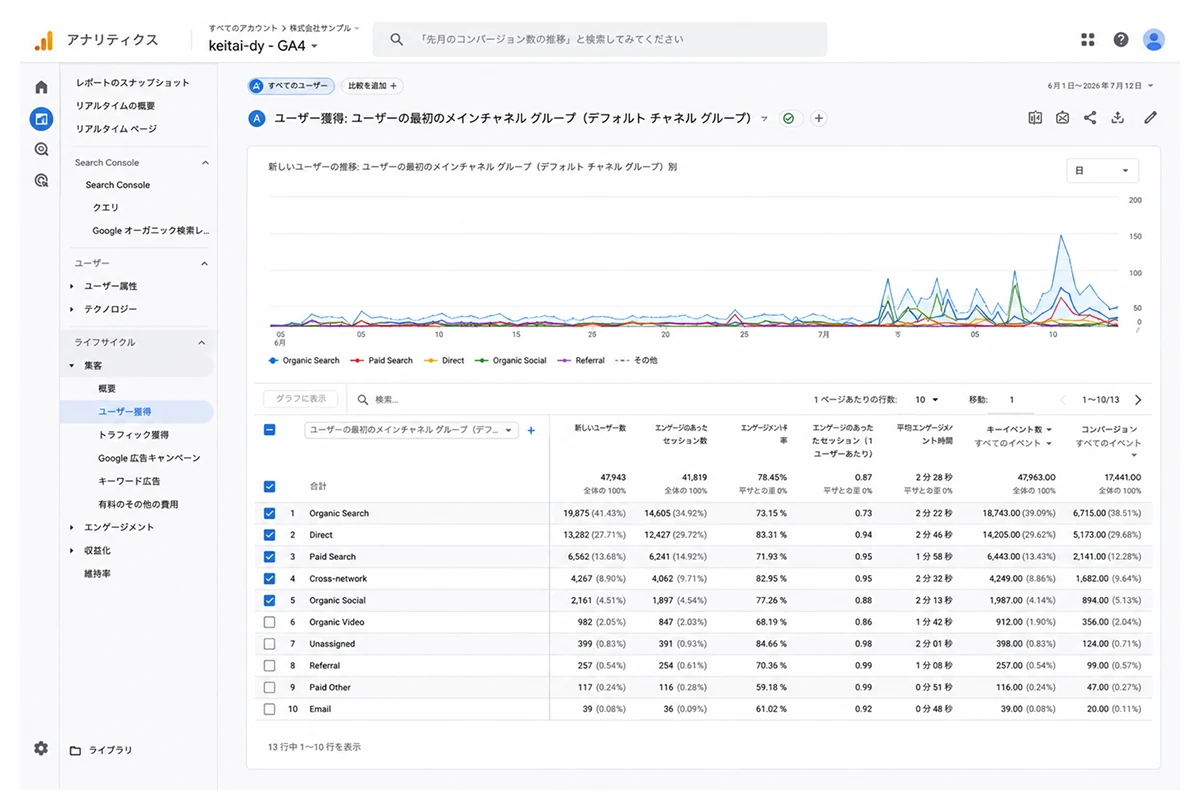Open the Explore icon in left rail

(41, 149)
